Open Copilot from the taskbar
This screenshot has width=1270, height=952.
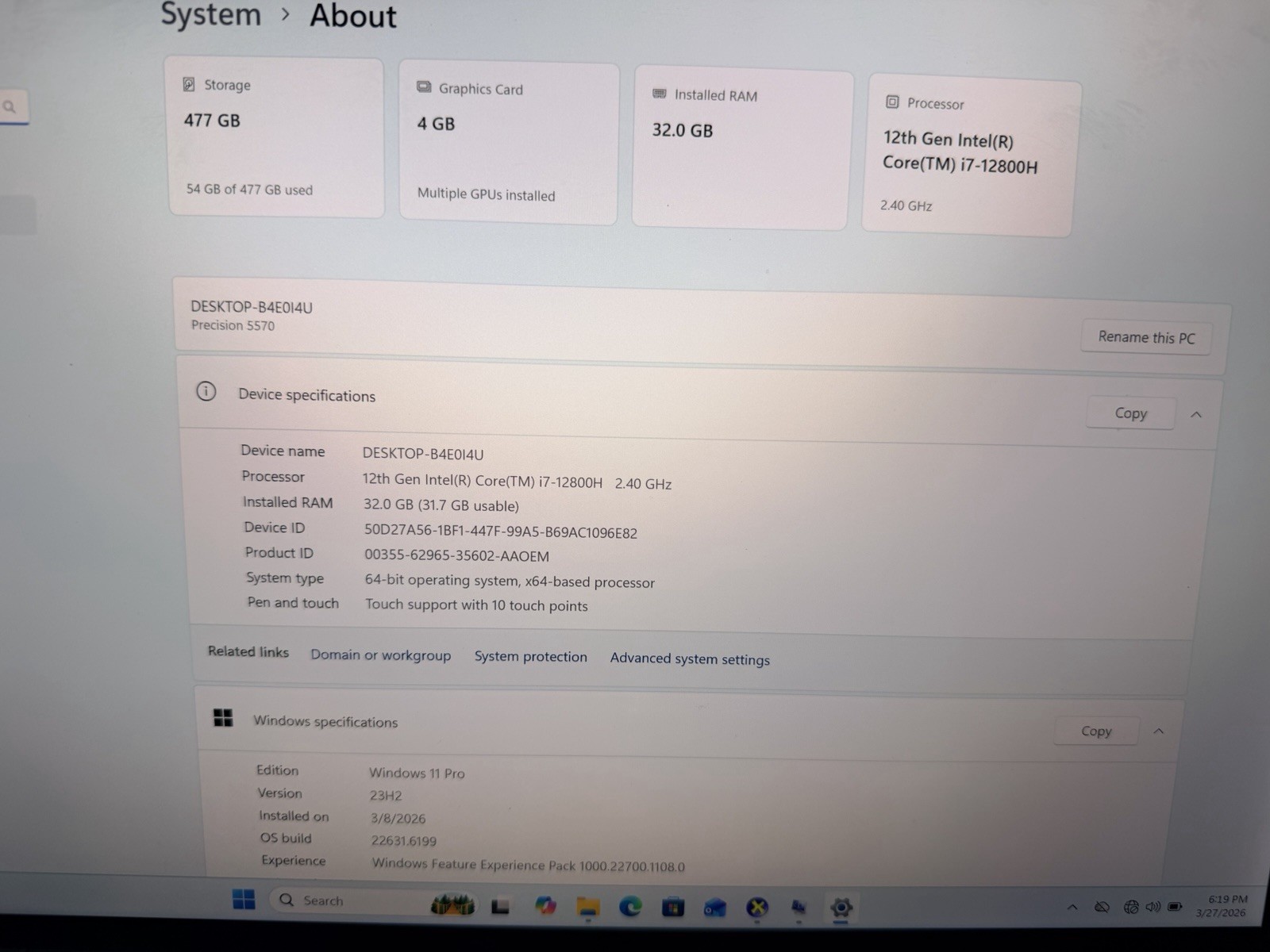[x=545, y=904]
